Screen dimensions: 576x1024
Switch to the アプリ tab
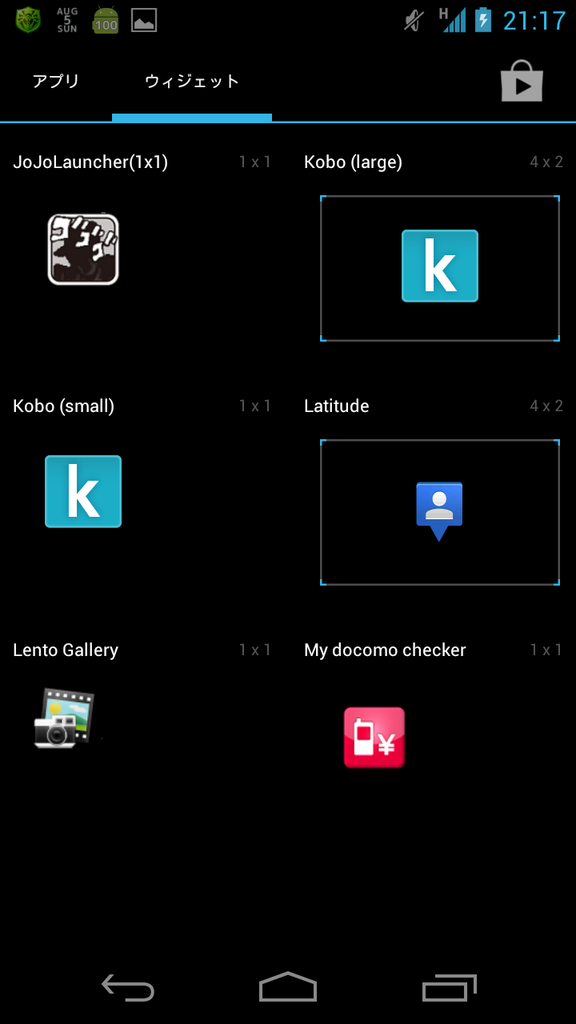tap(56, 82)
